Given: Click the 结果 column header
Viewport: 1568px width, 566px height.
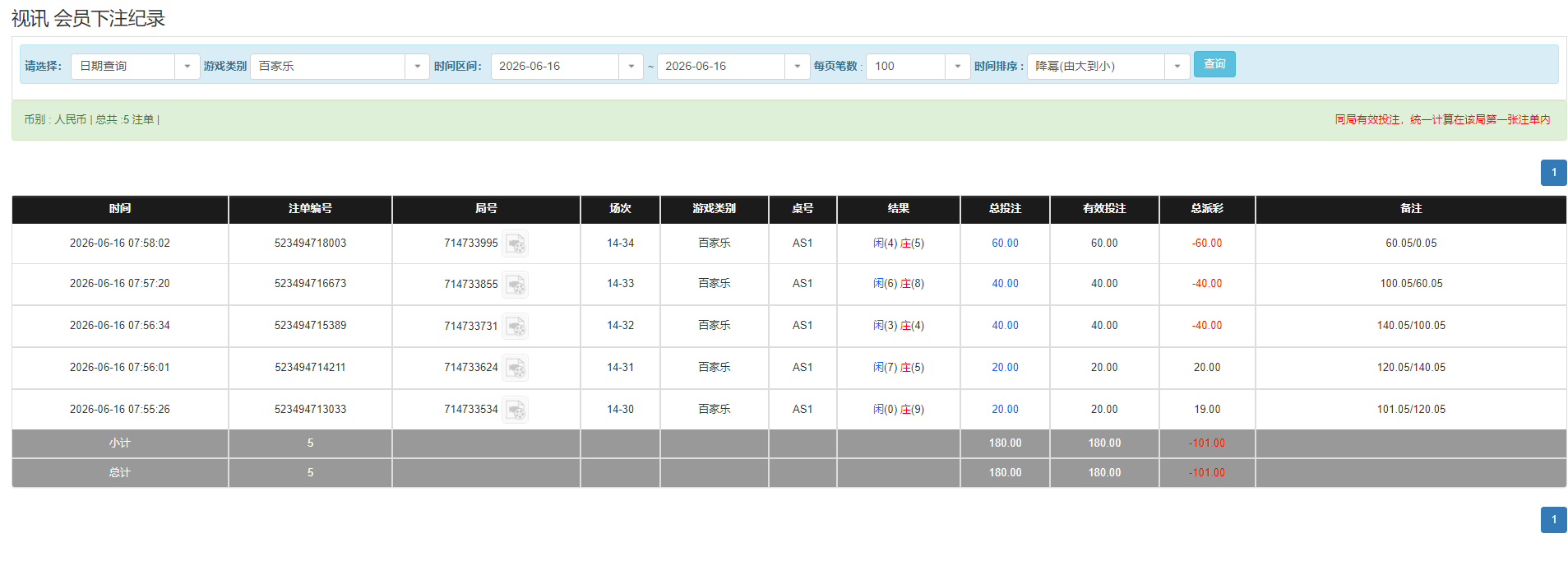Looking at the screenshot, I should tap(898, 209).
